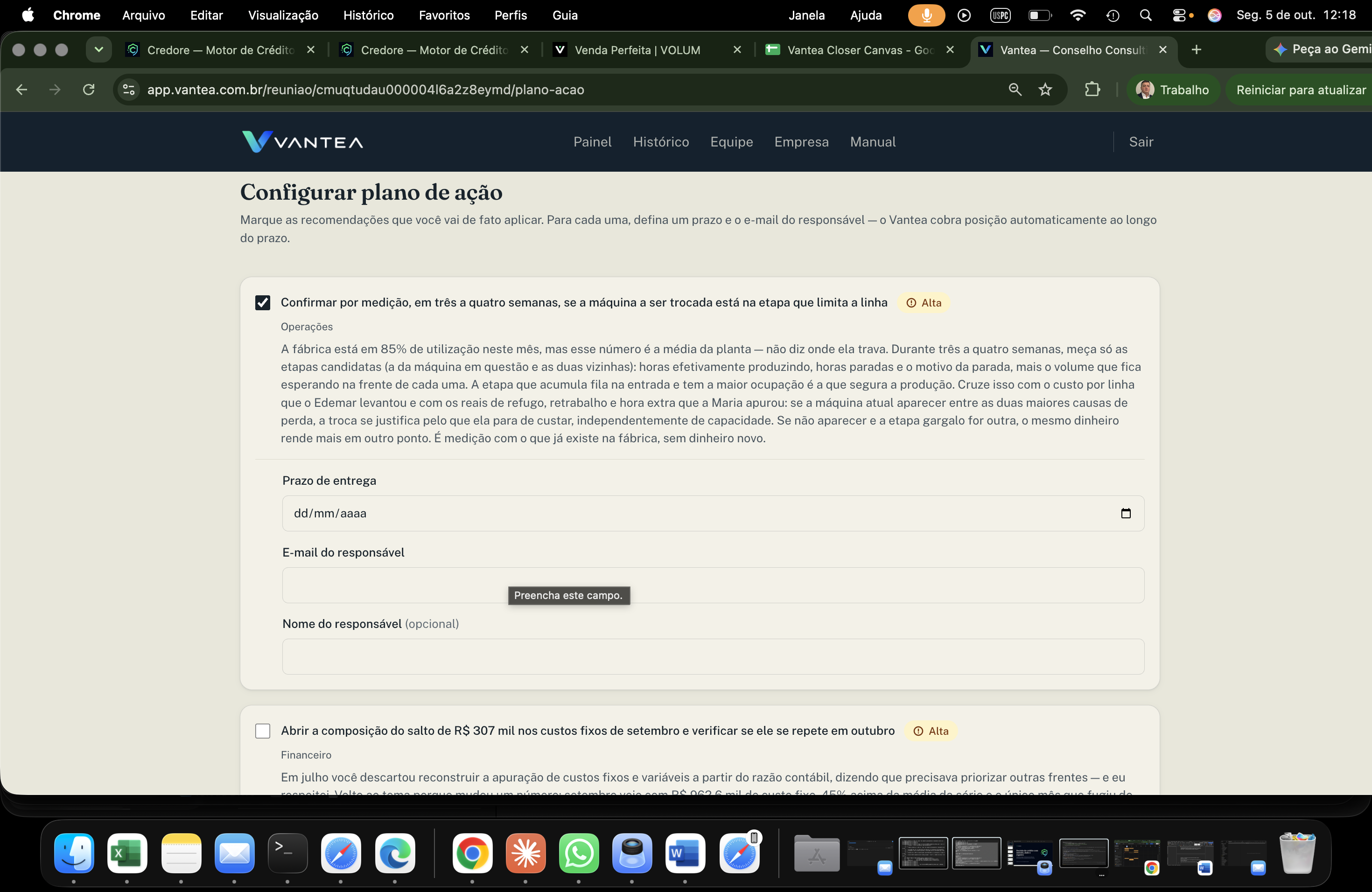Focus the E-mail do responsável field

click(713, 585)
